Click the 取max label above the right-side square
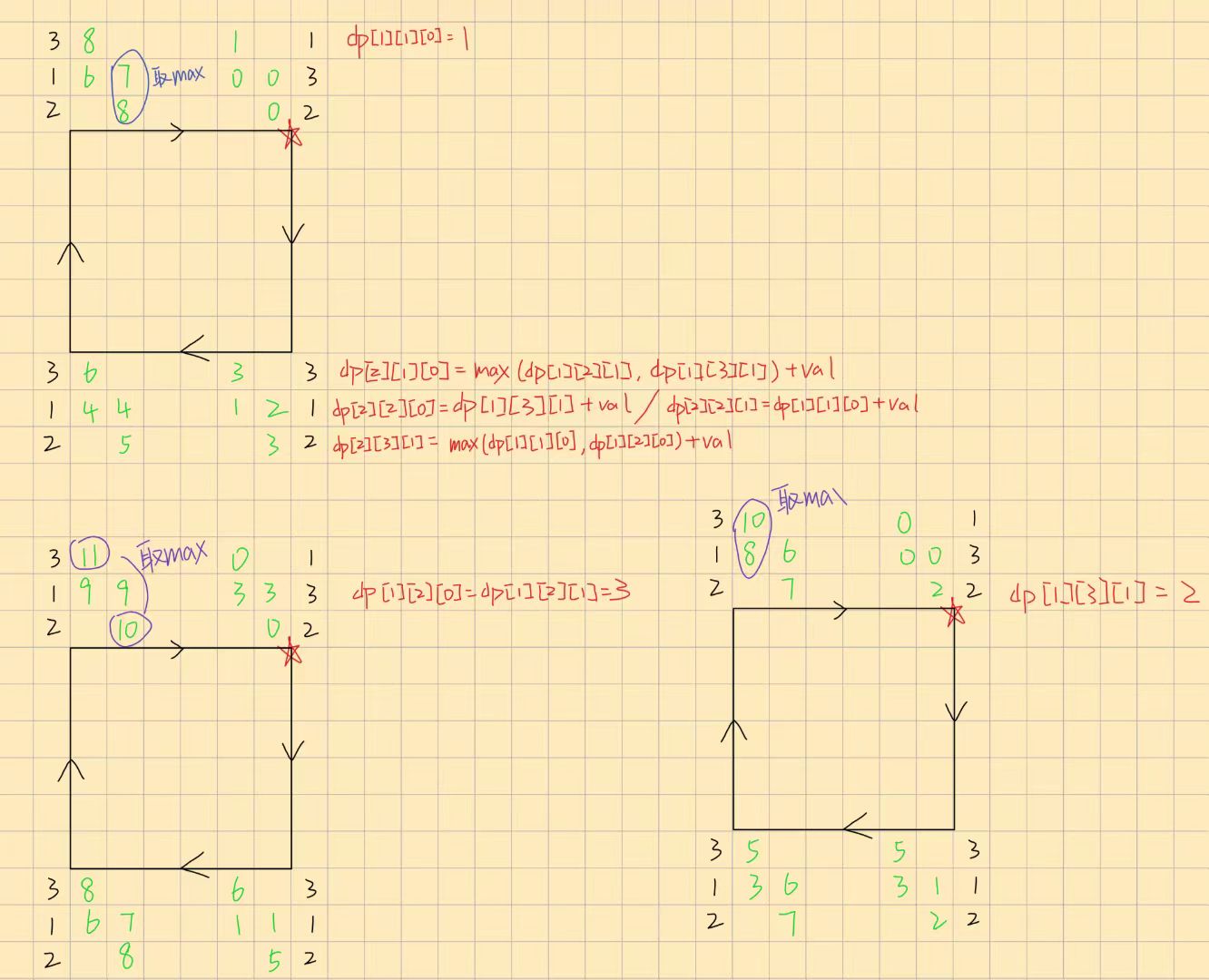 [808, 498]
